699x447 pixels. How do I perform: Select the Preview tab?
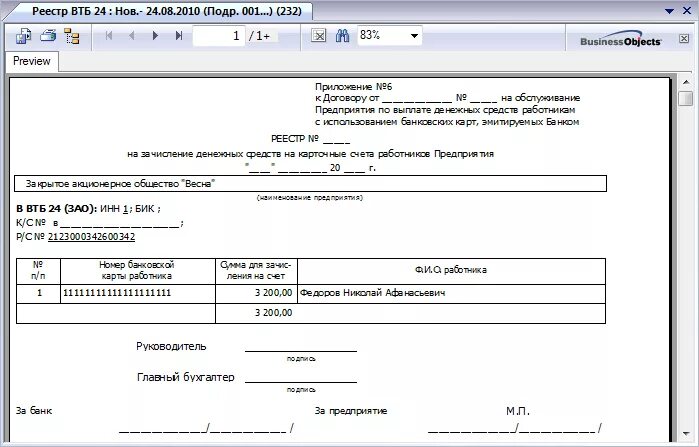(32, 61)
